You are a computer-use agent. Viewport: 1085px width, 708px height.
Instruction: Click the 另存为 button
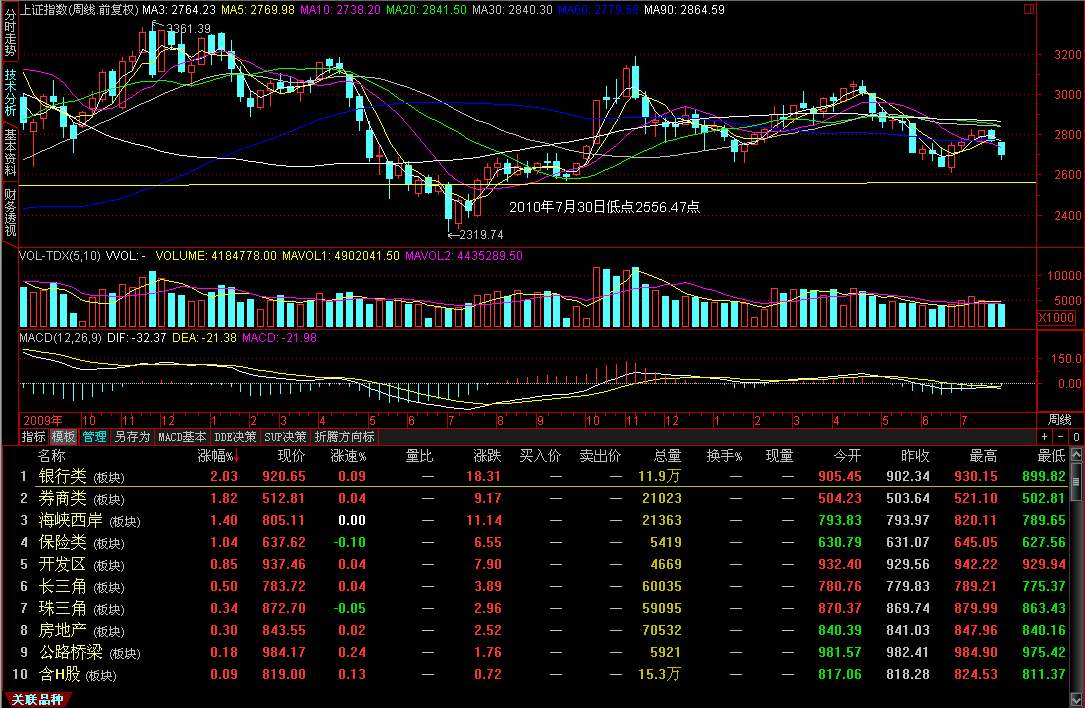pos(132,437)
